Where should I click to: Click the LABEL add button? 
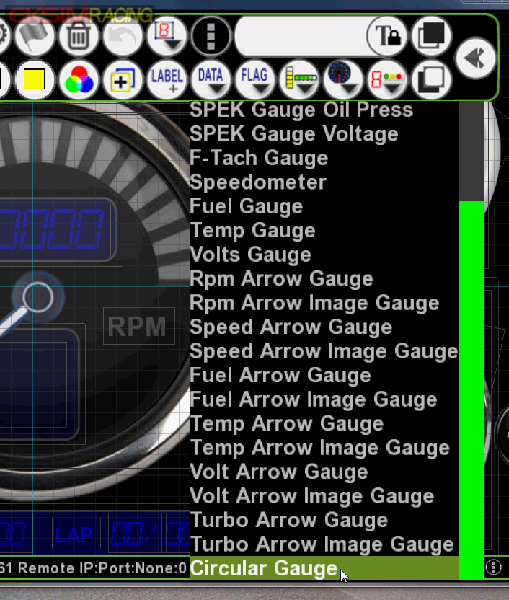(166, 80)
